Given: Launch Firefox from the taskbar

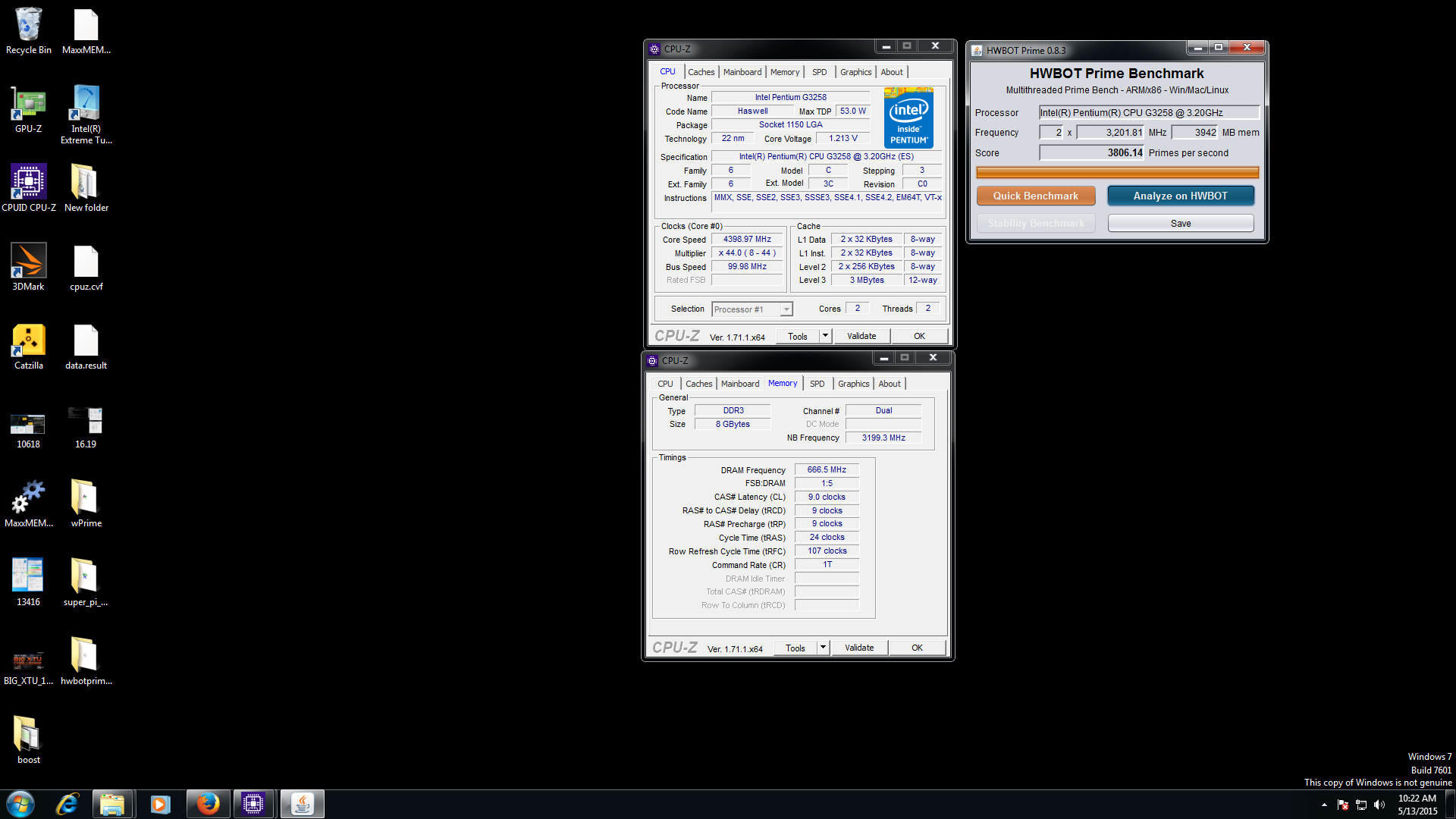Looking at the screenshot, I should point(207,804).
